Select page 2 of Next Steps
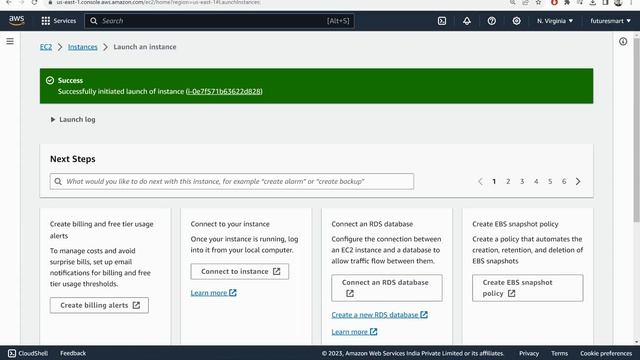640x360 pixels. [x=508, y=181]
